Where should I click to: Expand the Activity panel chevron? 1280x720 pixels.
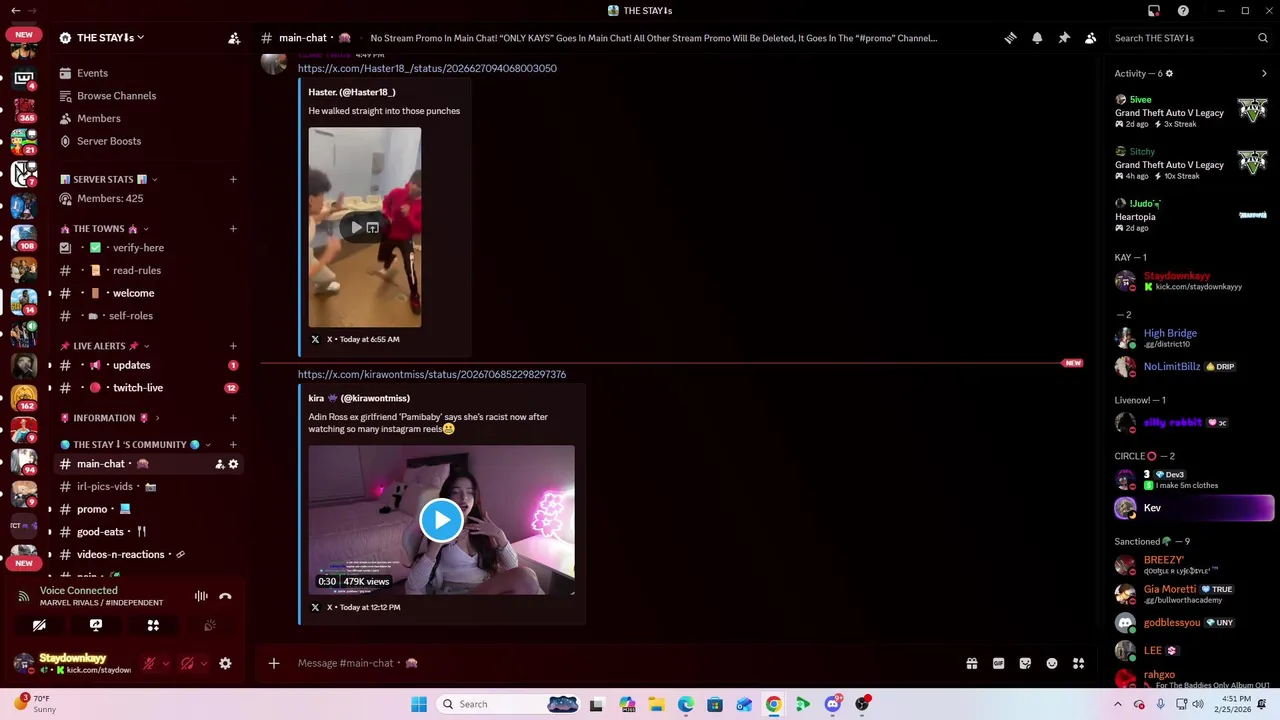tap(1264, 73)
